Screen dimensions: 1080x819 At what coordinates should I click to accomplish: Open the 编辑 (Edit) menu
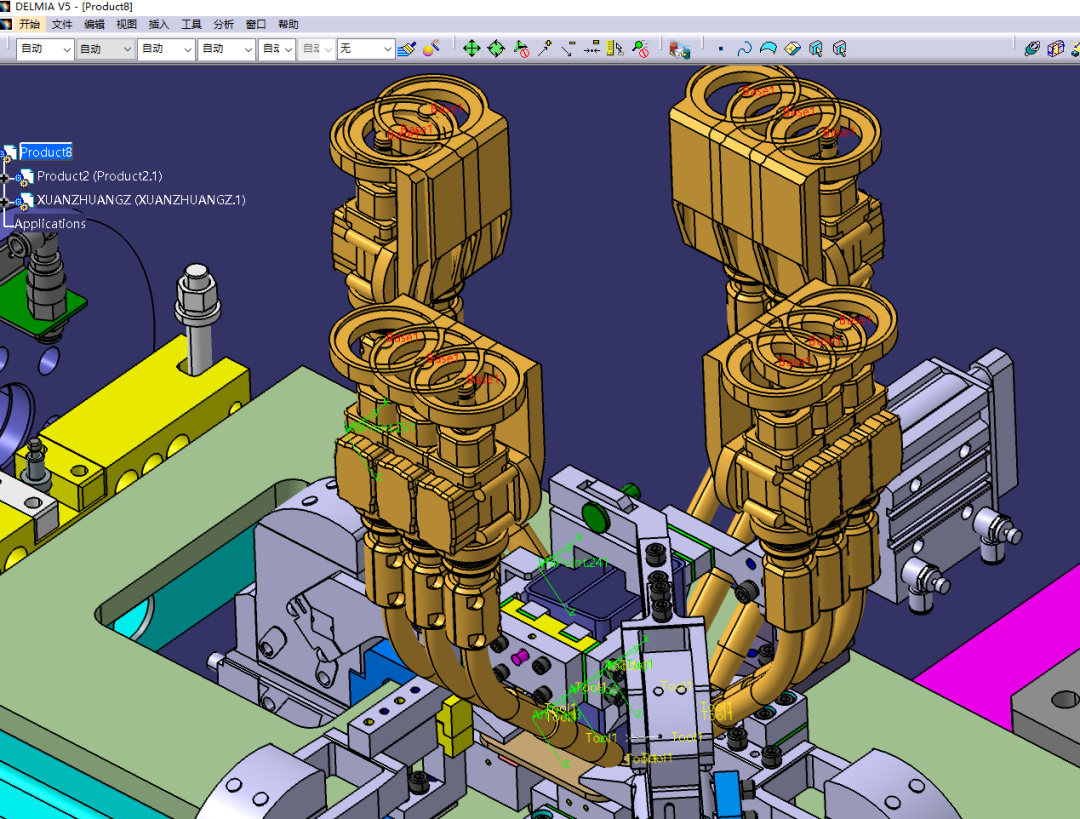[94, 24]
